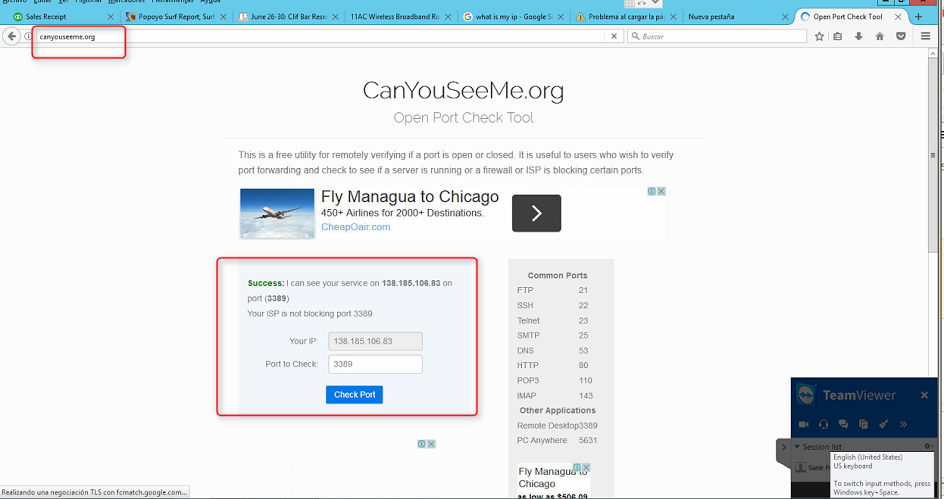Viewport: 944px width, 499px height.
Task: Select POP3 110 in Common Ports
Action: (554, 380)
